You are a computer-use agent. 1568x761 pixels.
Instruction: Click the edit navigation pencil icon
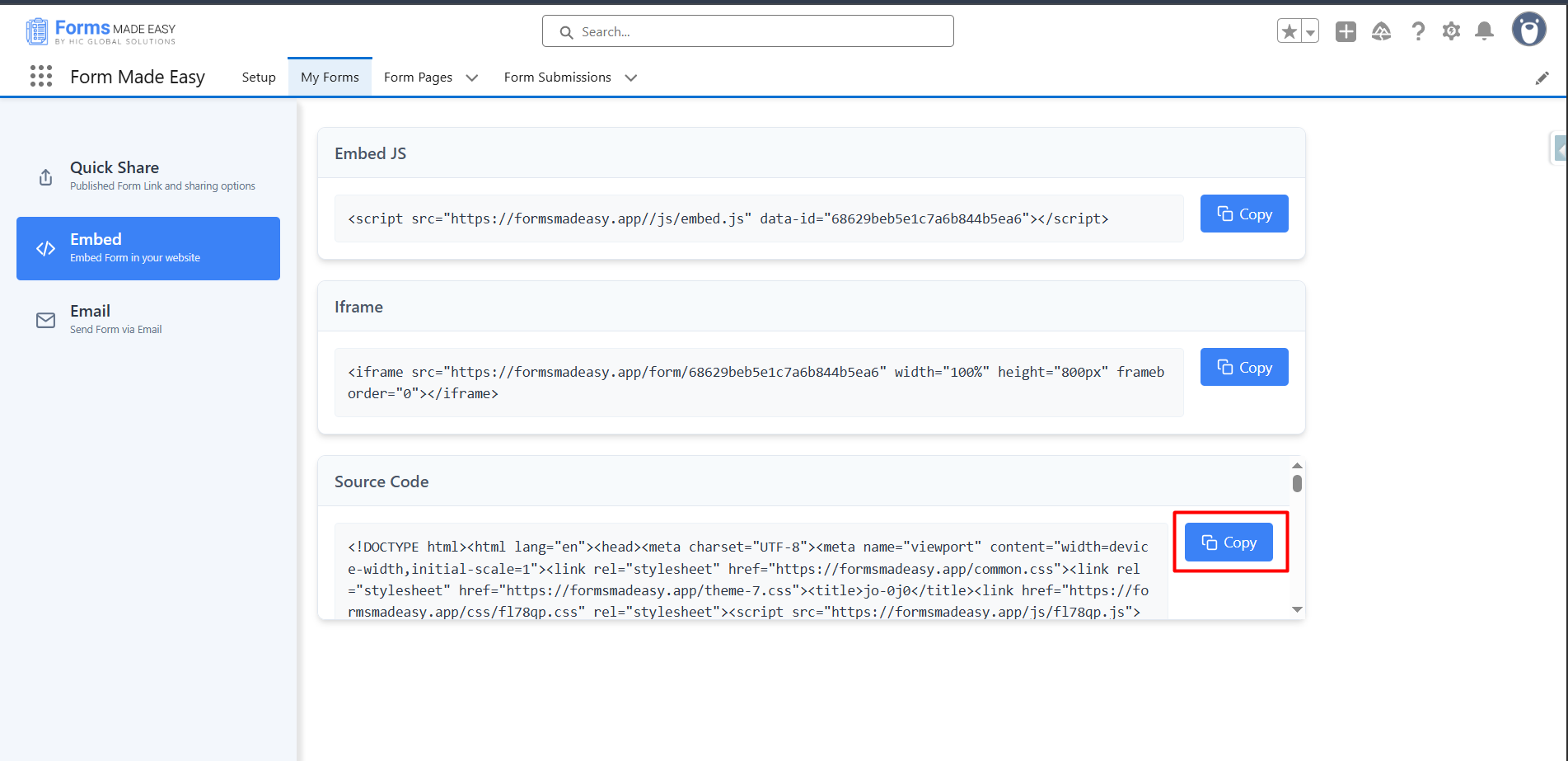(1542, 78)
